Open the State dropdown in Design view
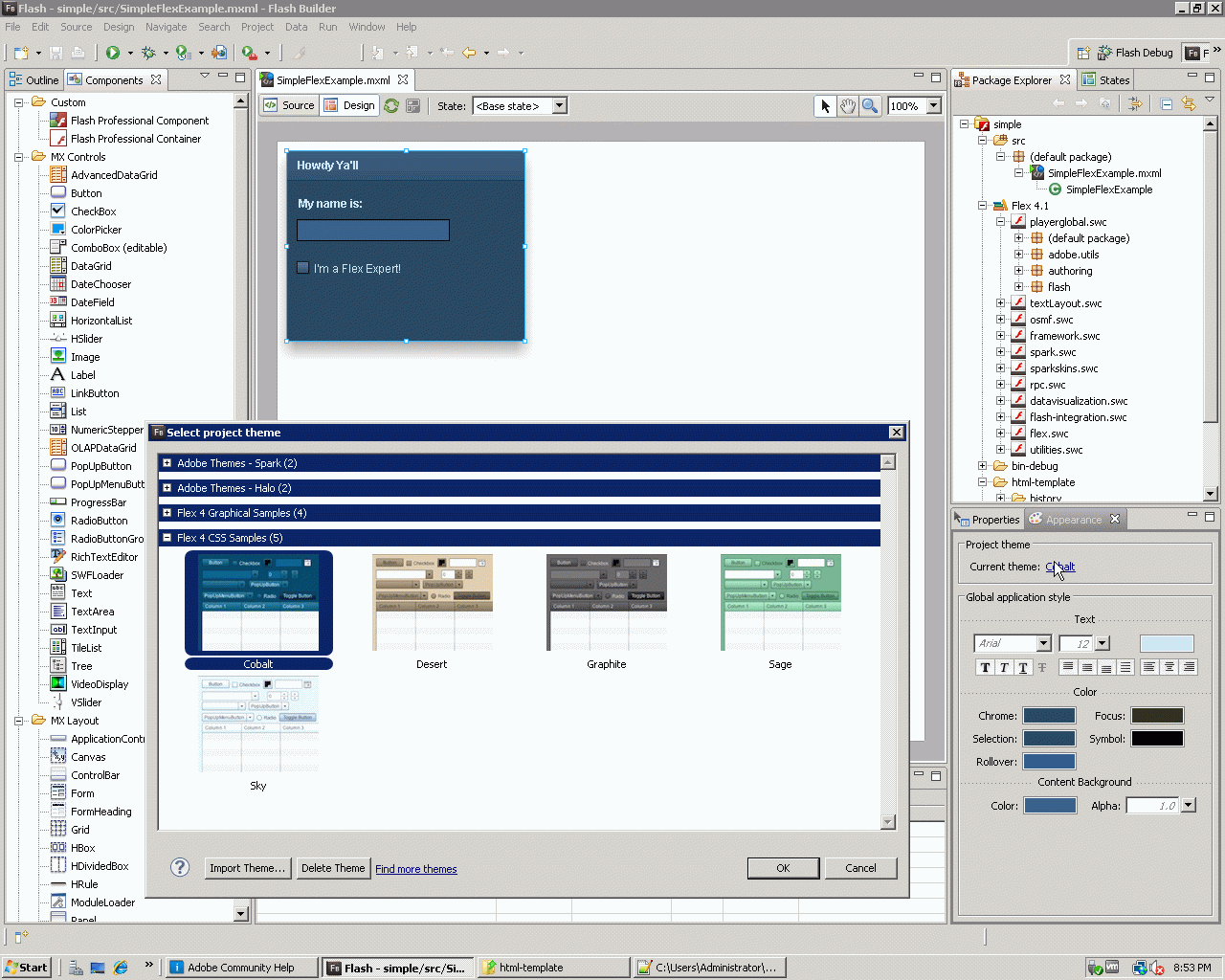The image size is (1225, 980). [x=559, y=106]
